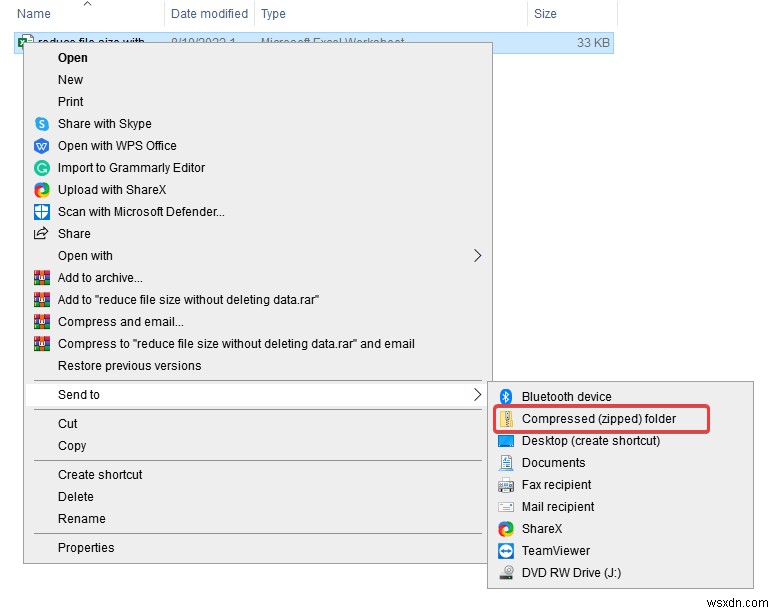780x613 pixels.
Task: Select Compressed (zipped) folder
Action: [620, 418]
